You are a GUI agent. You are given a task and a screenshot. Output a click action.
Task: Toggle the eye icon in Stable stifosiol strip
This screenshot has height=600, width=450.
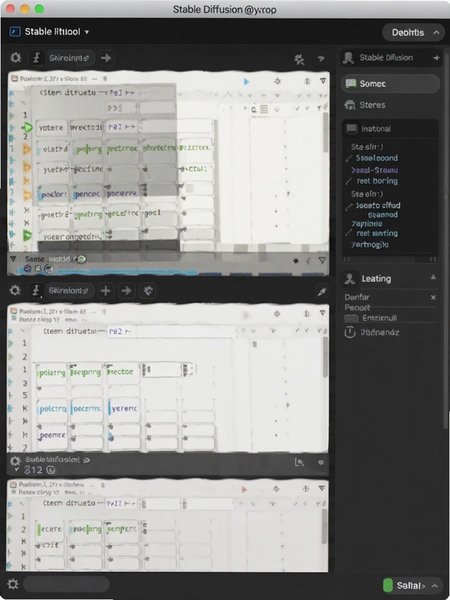pos(321,463)
